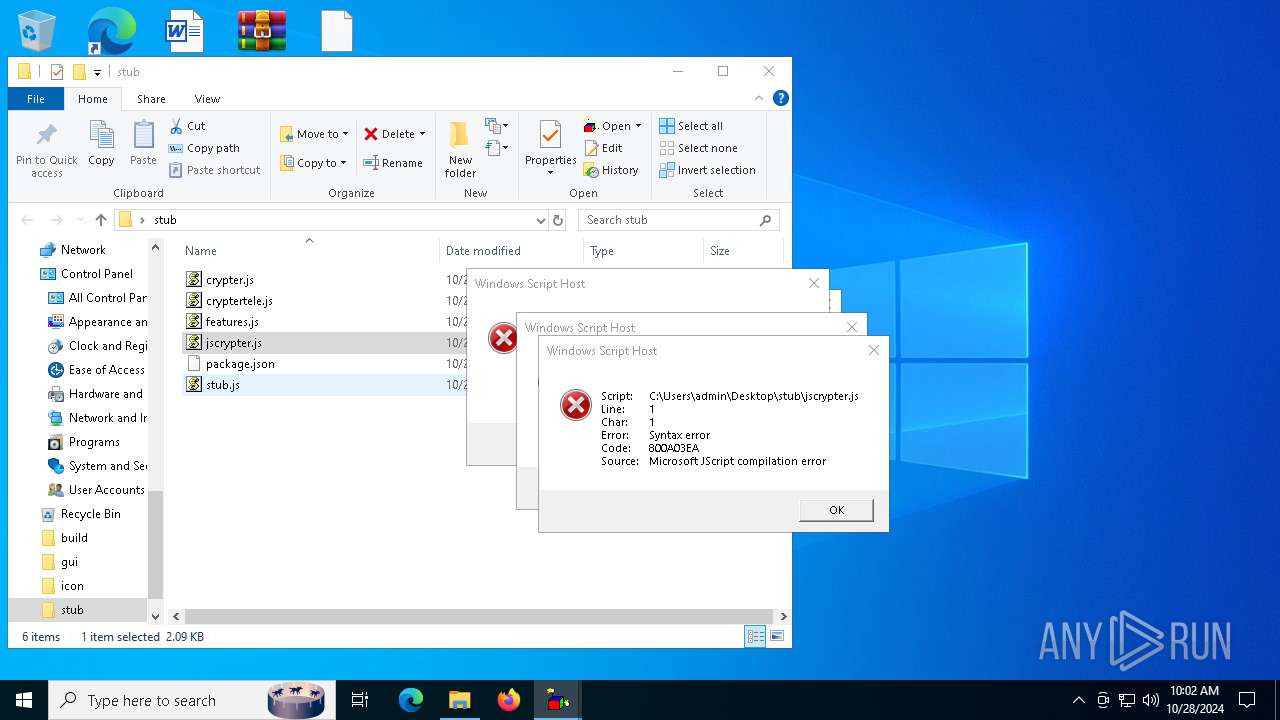The width and height of the screenshot is (1280, 720).
Task: Sort by Name column header
Action: [x=201, y=251]
